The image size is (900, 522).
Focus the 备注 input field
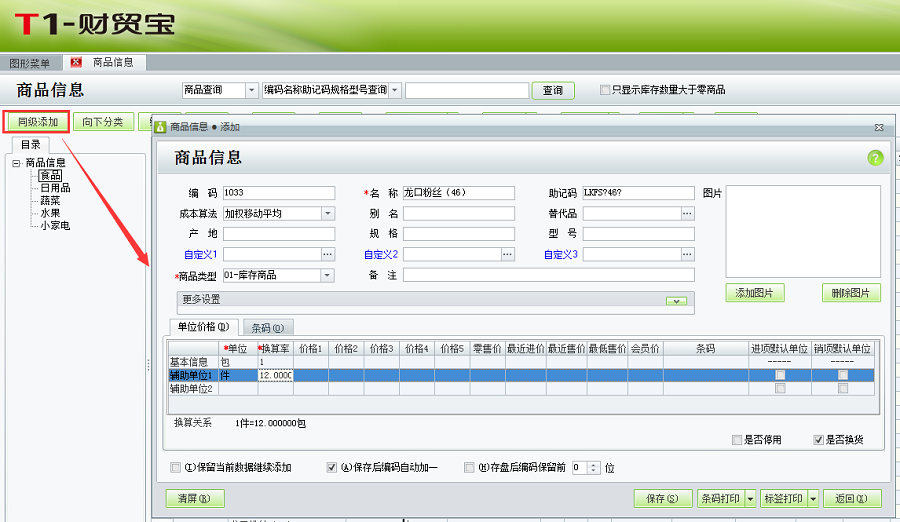(x=549, y=275)
